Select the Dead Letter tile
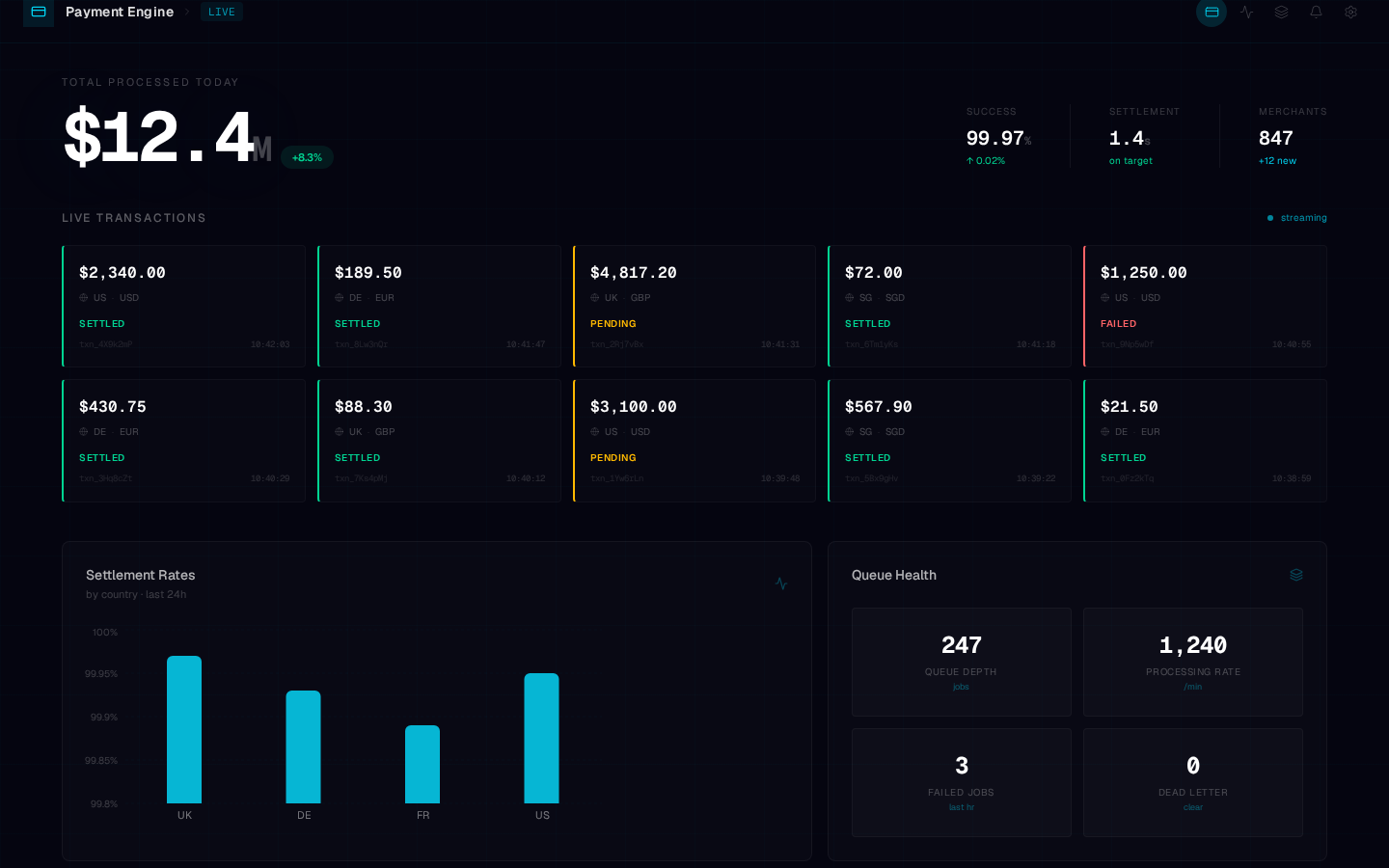The width and height of the screenshot is (1389, 868). [1192, 782]
